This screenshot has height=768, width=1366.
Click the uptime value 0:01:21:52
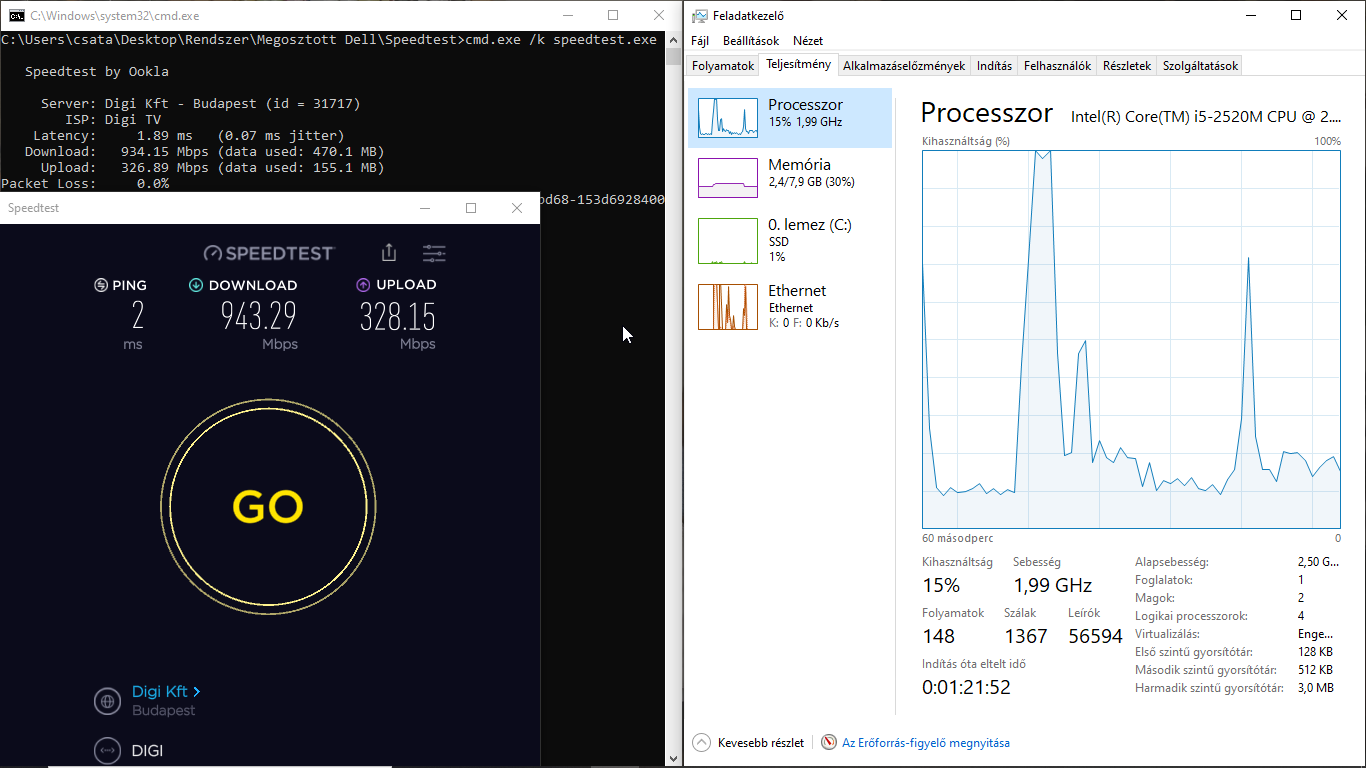click(x=966, y=687)
